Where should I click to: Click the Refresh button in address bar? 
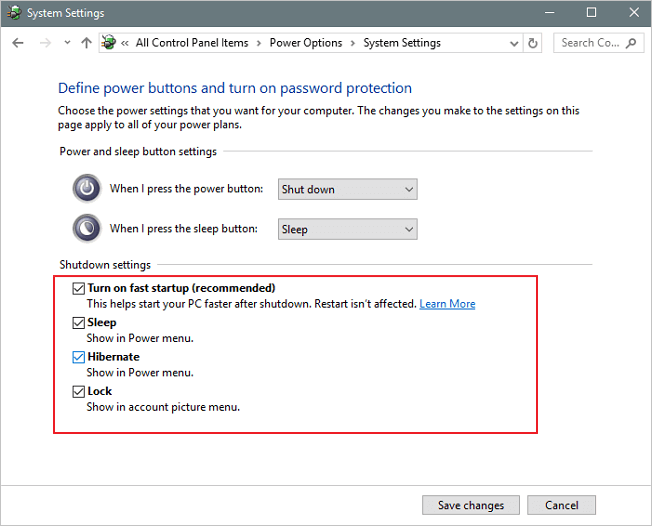tap(533, 43)
